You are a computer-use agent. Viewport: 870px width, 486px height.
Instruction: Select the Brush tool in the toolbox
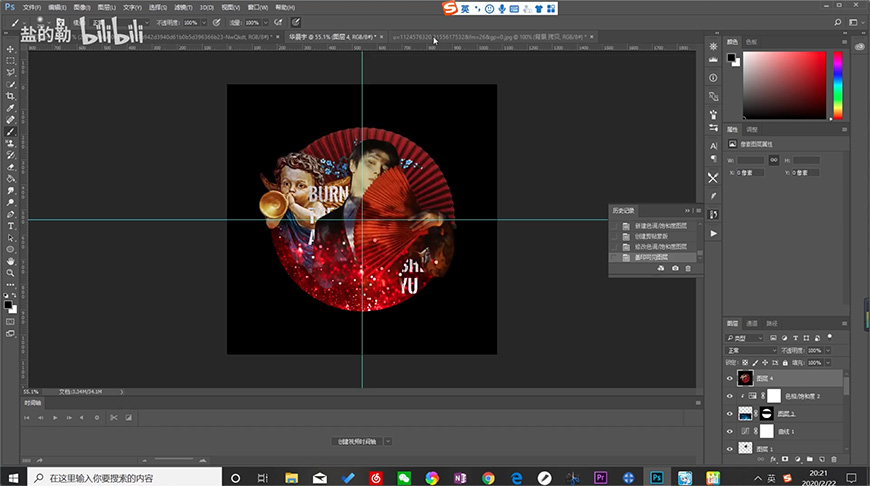click(10, 131)
